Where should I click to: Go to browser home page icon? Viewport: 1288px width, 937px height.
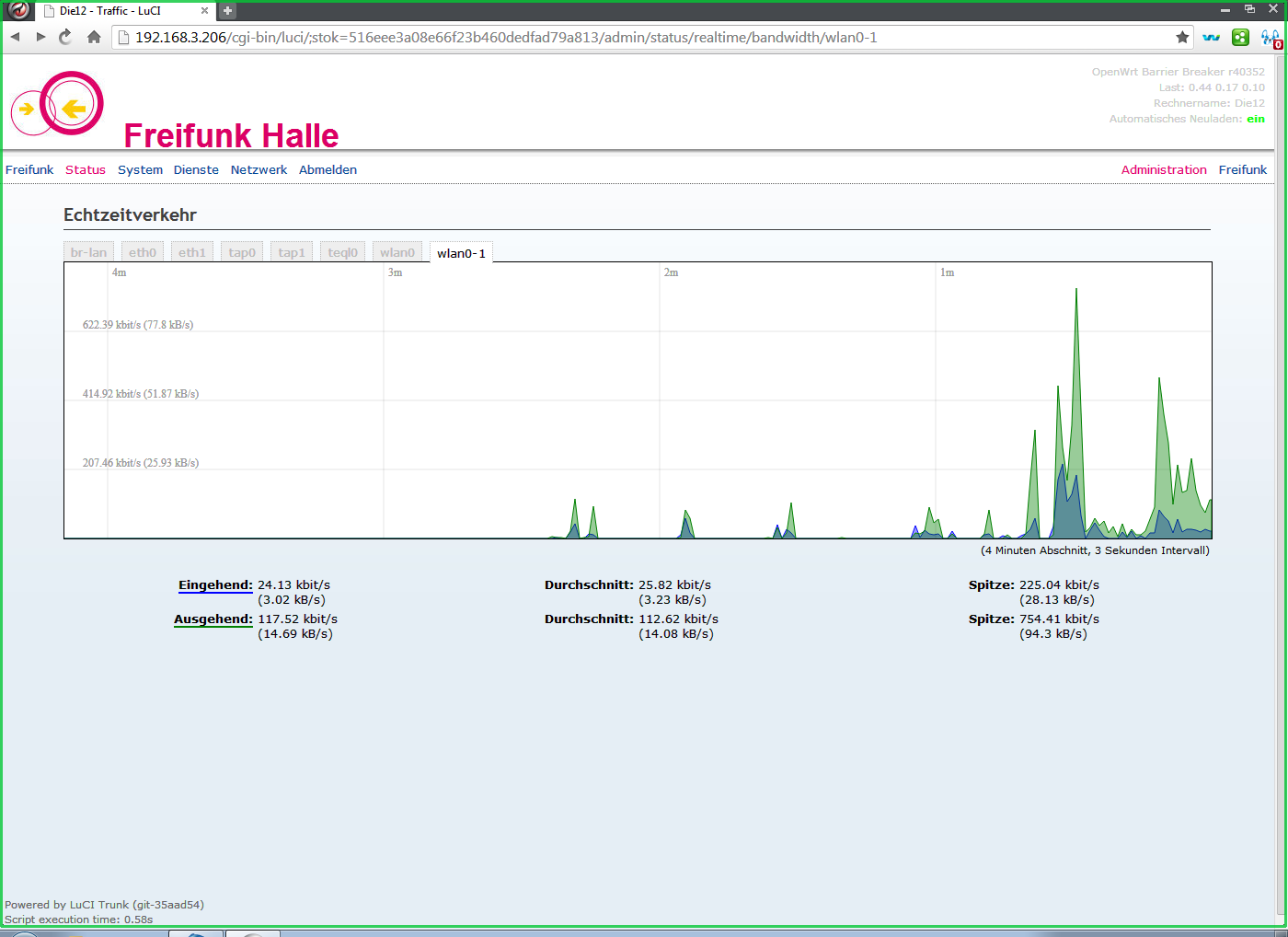(x=94, y=37)
